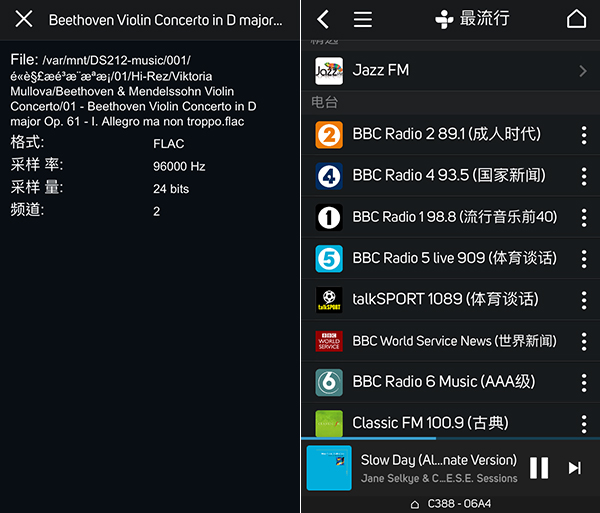Tap artist line Jane Selkye
The width and height of the screenshot is (600, 513).
coord(439,479)
